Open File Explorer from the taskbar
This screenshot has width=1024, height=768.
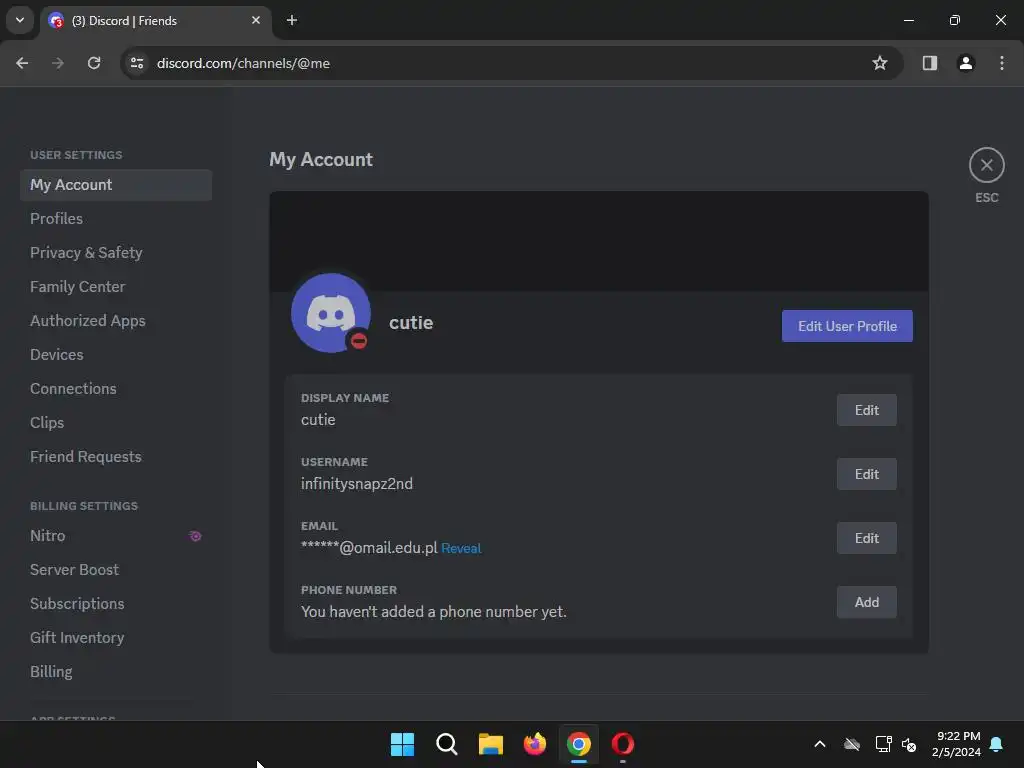(490, 744)
